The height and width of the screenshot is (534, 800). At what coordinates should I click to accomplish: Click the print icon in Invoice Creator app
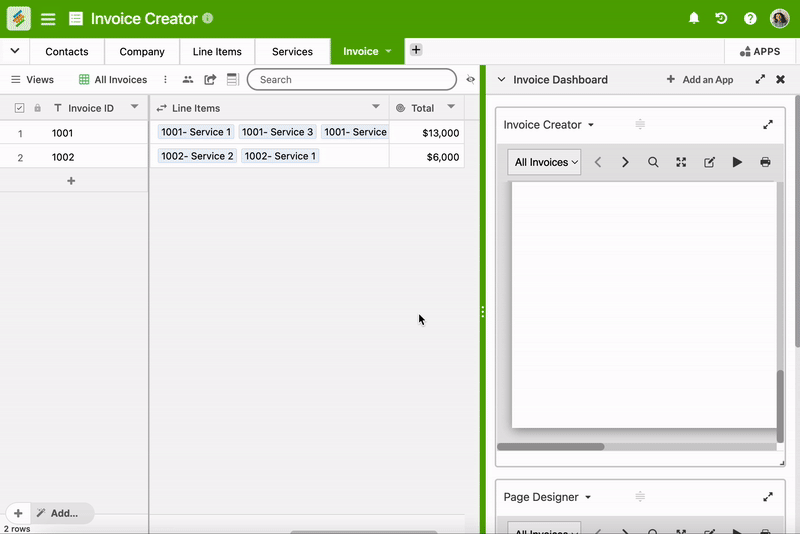tap(765, 162)
